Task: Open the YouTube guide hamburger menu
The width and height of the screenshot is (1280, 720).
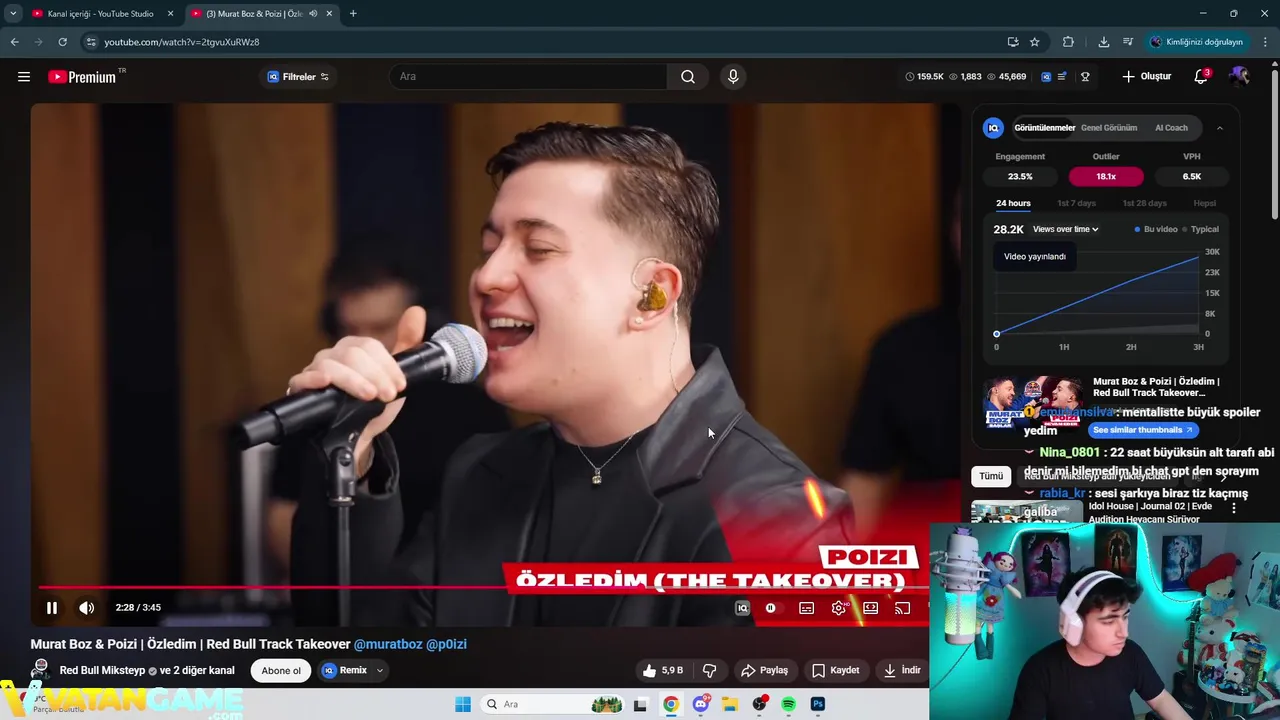Action: (x=24, y=77)
